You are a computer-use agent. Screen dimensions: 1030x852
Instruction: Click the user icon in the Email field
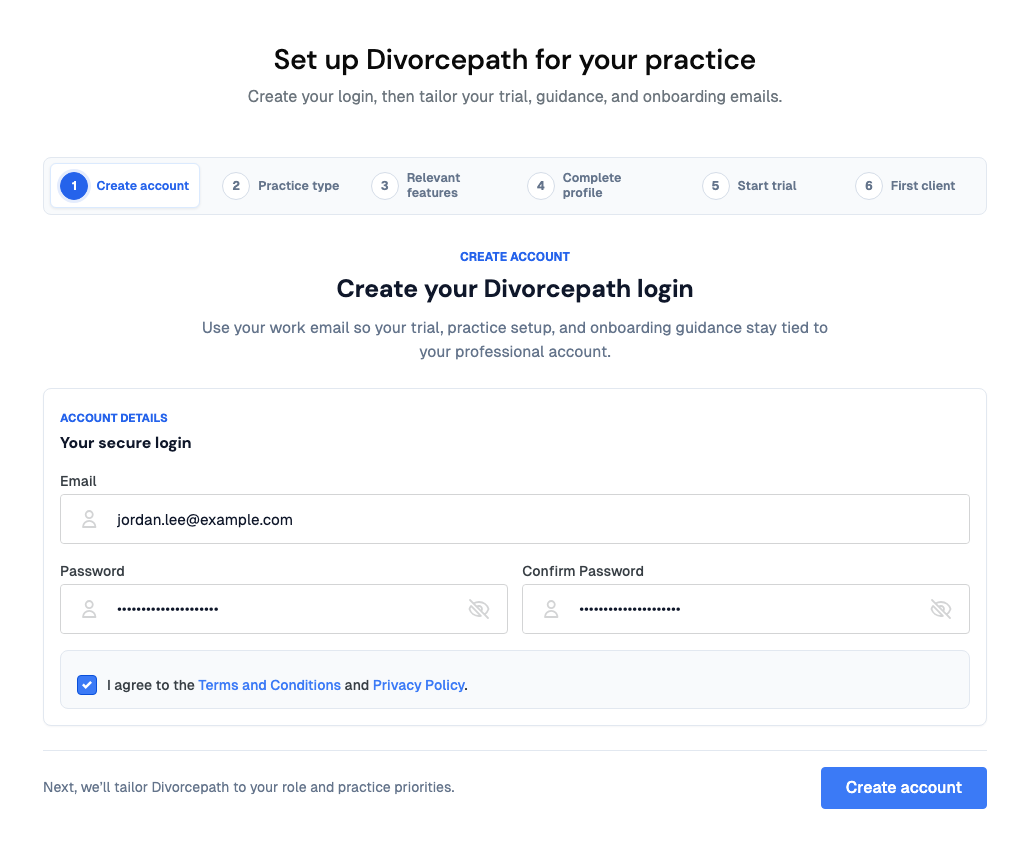(x=89, y=519)
